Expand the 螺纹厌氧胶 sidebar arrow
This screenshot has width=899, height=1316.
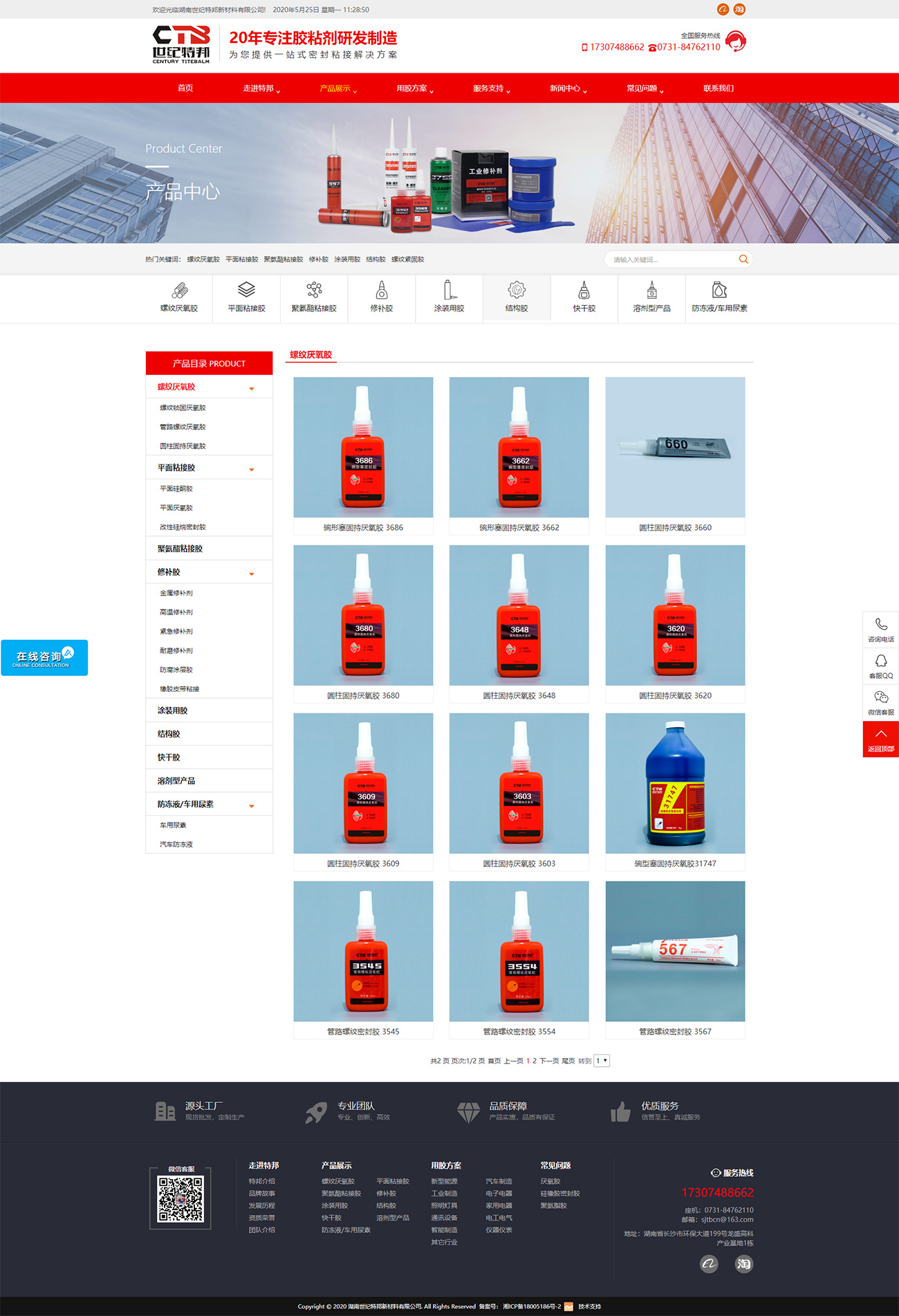coord(252,388)
